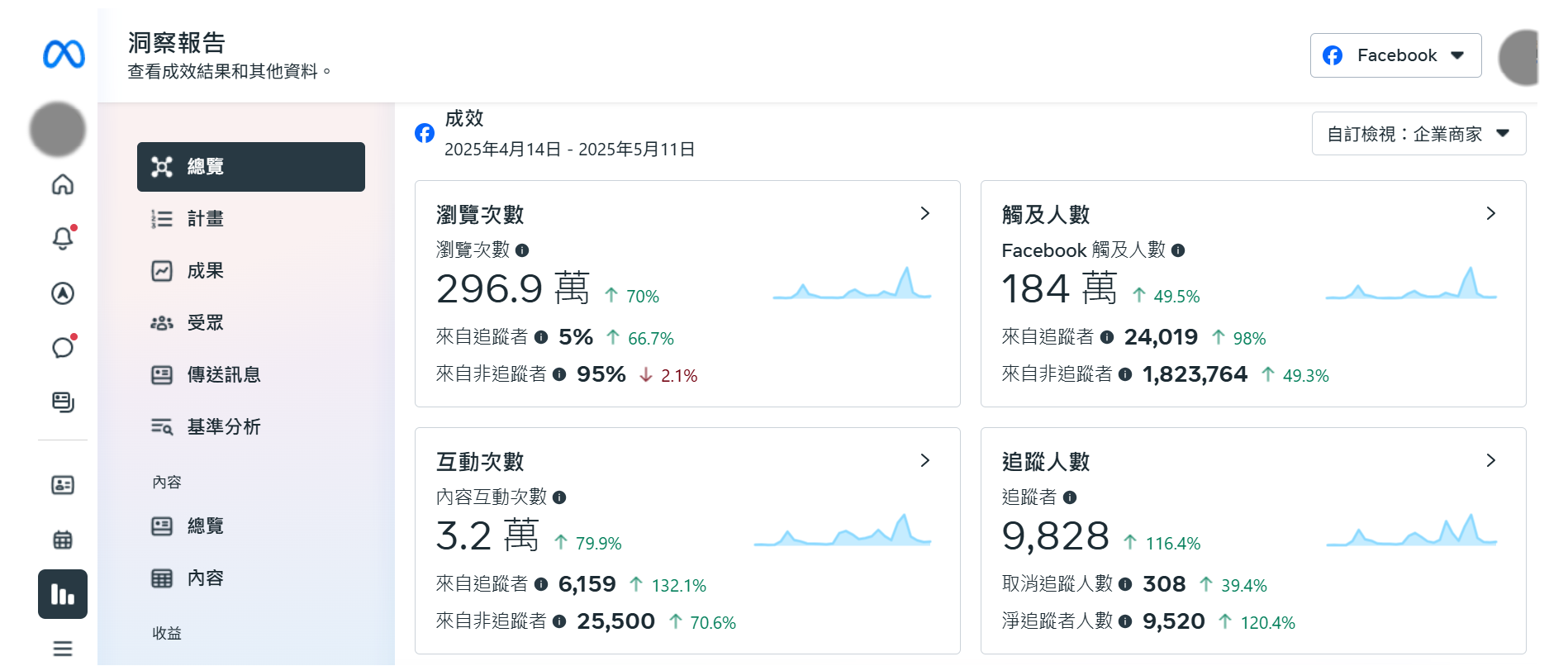Click the 瀏覽次數 sparkline chart
The image size is (1568, 666).
tap(852, 284)
